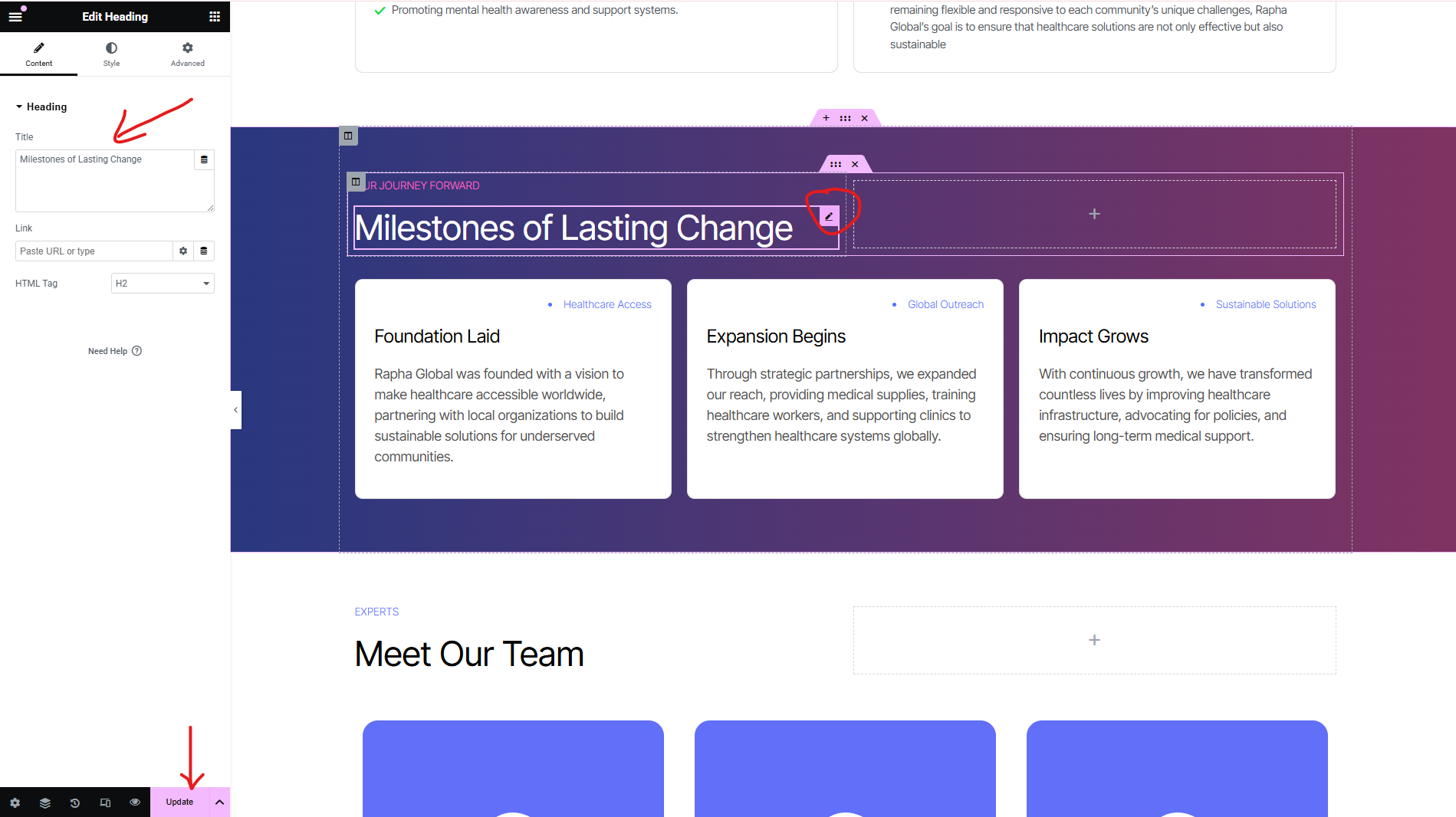Open the revision History icon
1456x817 pixels.
click(x=74, y=802)
